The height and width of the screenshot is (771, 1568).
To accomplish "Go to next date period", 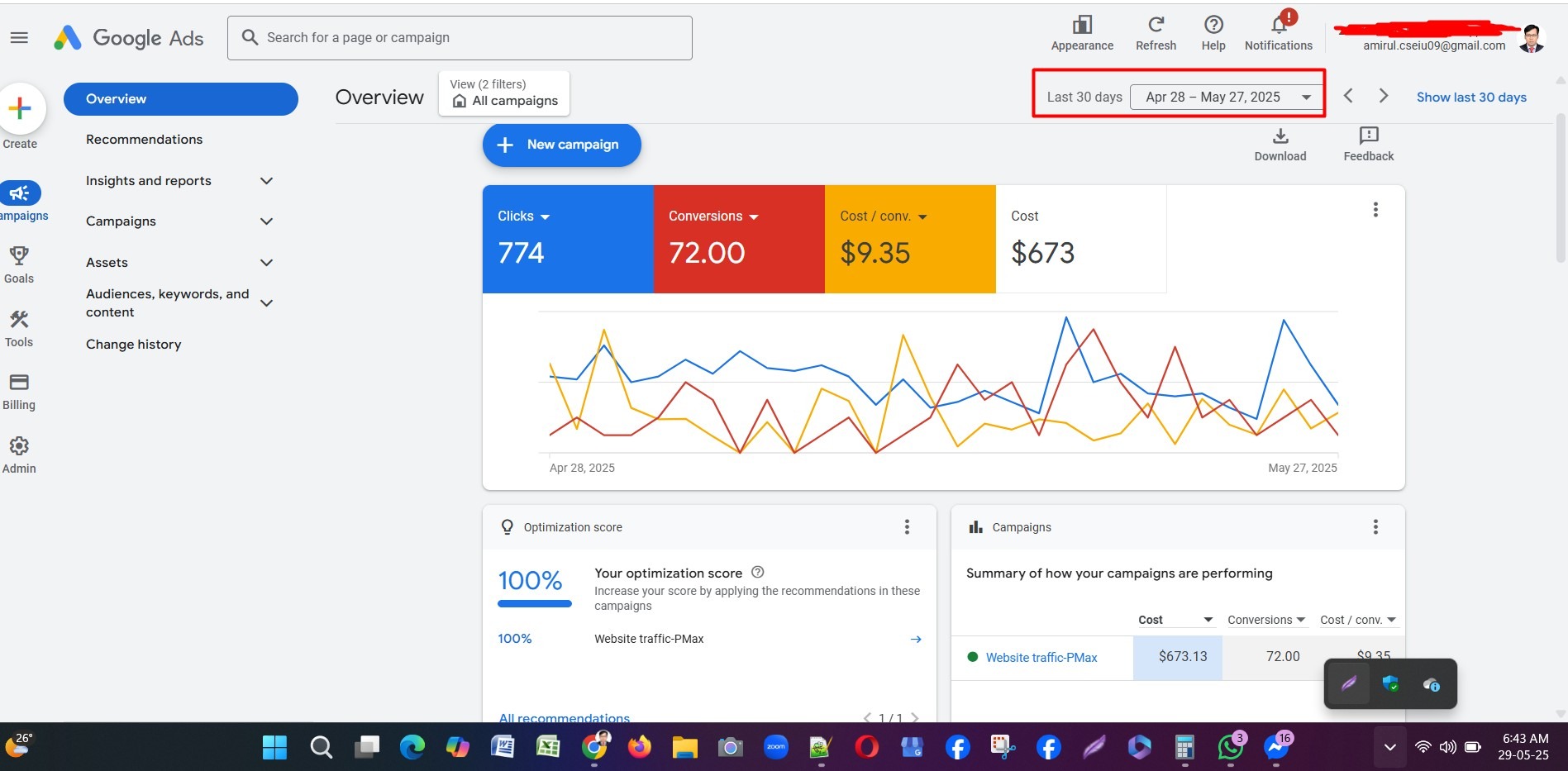I will [1384, 96].
